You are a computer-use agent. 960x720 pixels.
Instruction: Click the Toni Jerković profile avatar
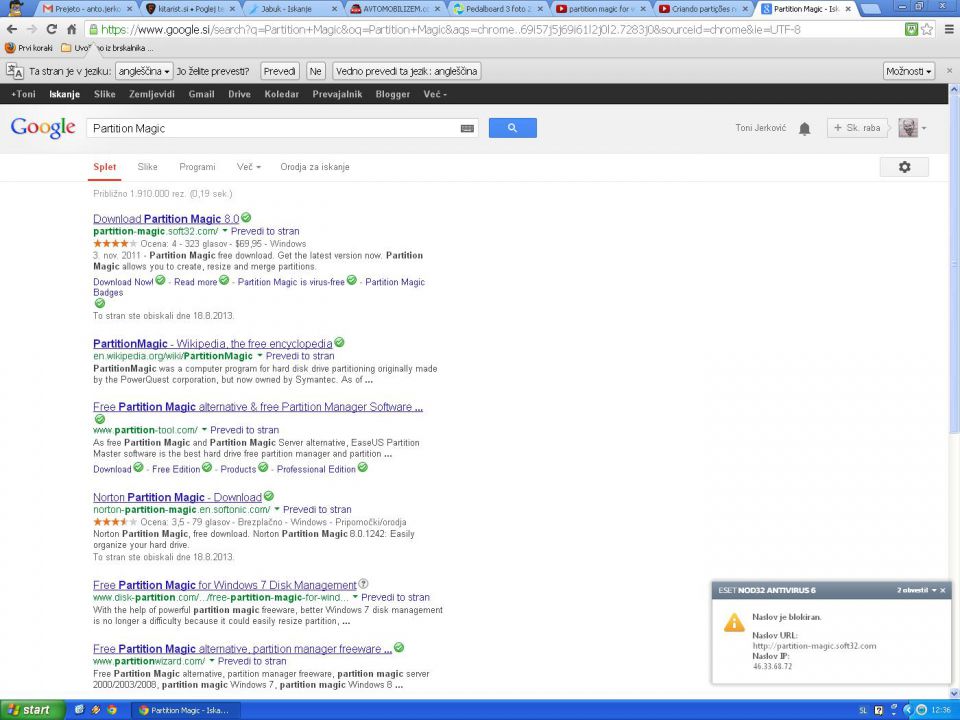coord(908,128)
